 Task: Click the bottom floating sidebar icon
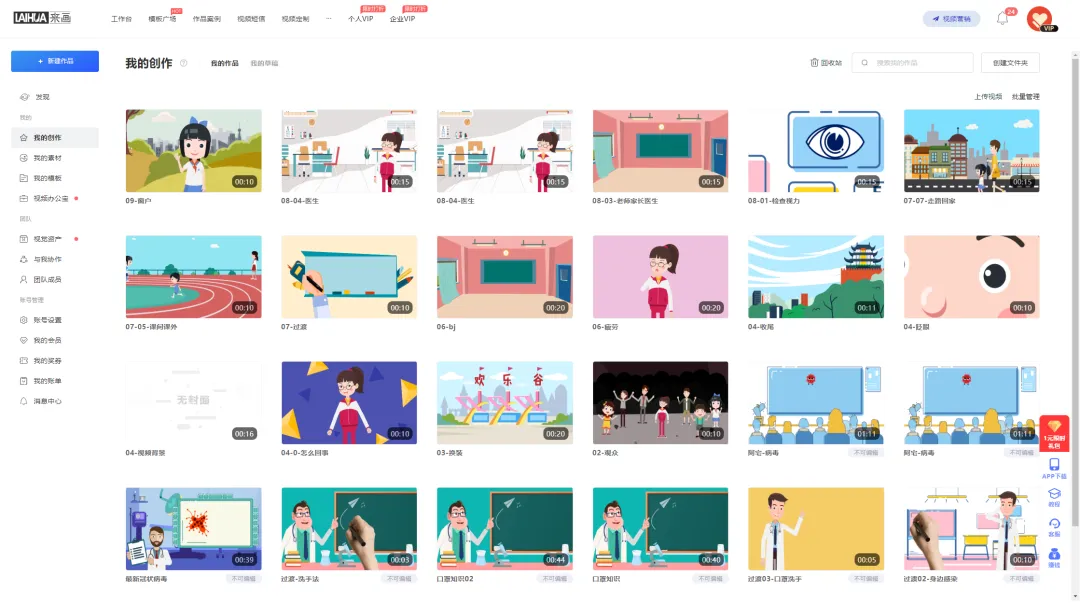click(1054, 558)
